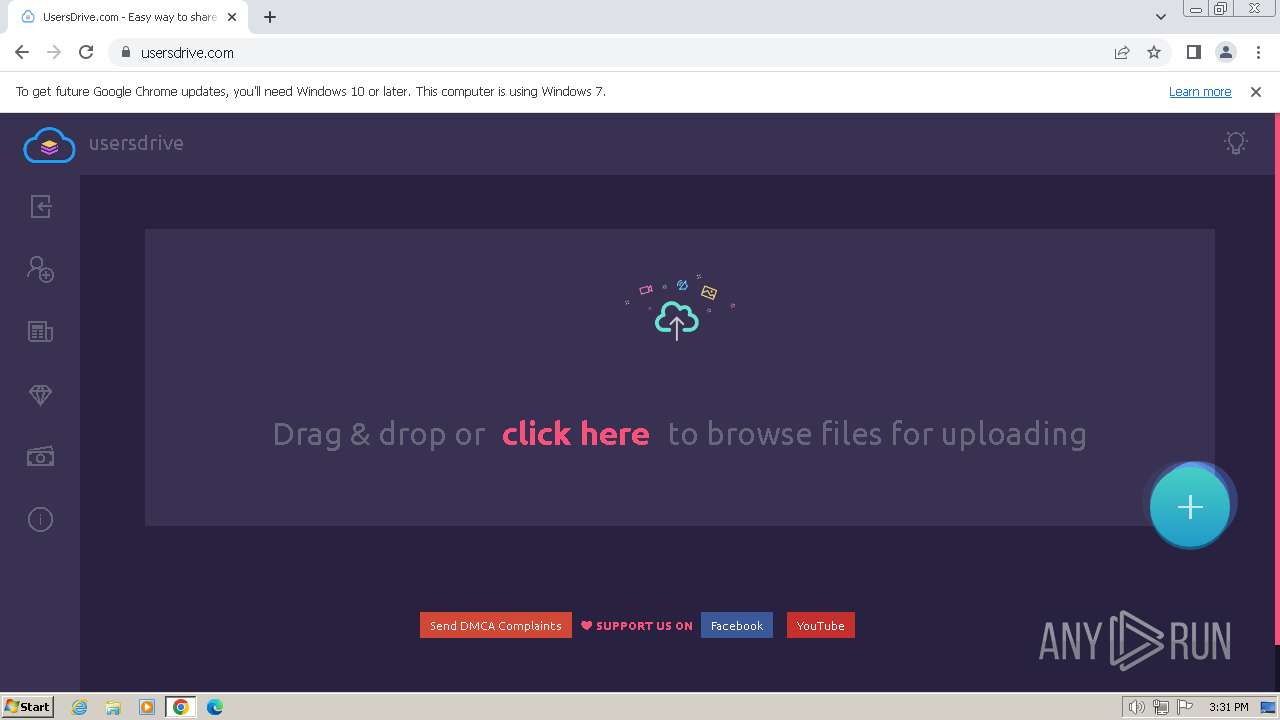Click the taskbar clock 3:31 PM

point(1228,707)
